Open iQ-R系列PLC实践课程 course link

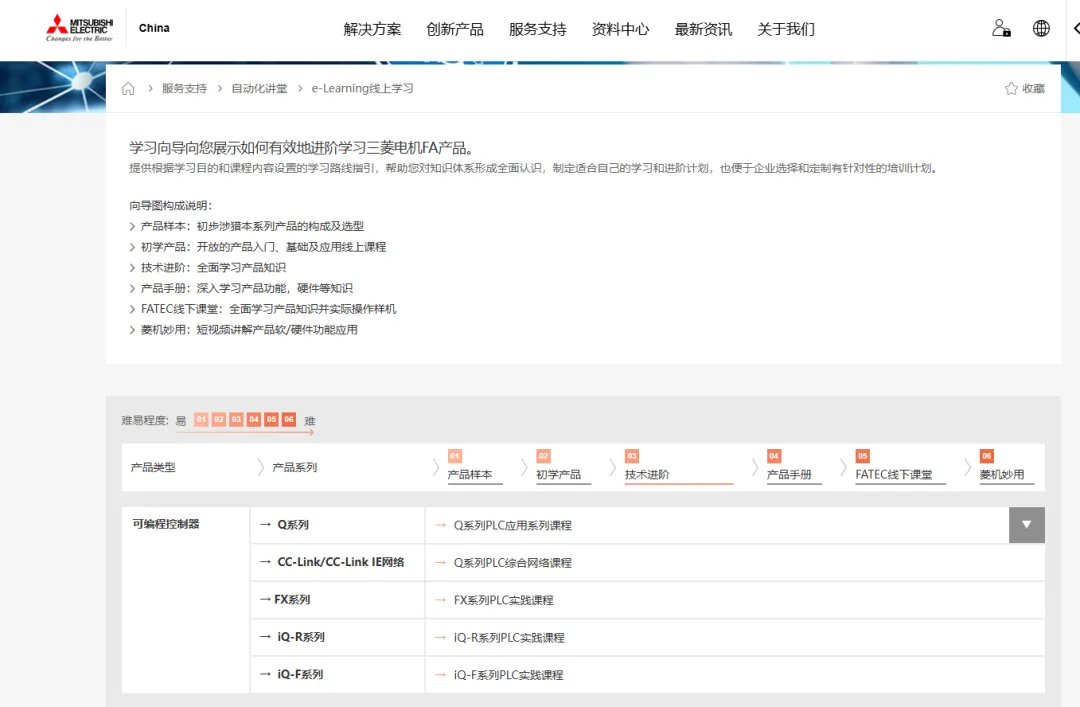[509, 637]
